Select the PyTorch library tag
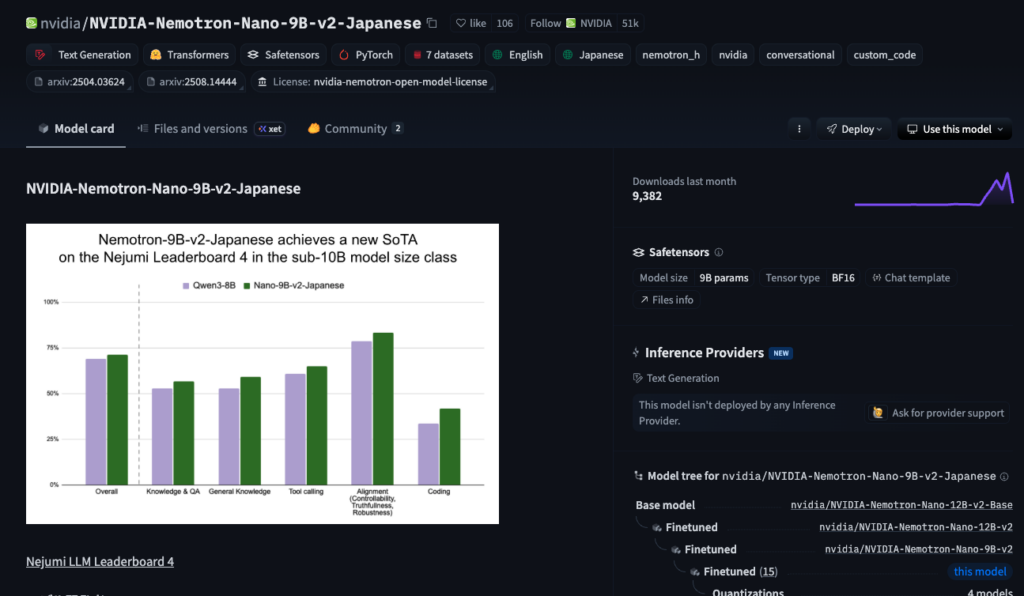This screenshot has height=596, width=1024. pos(364,55)
